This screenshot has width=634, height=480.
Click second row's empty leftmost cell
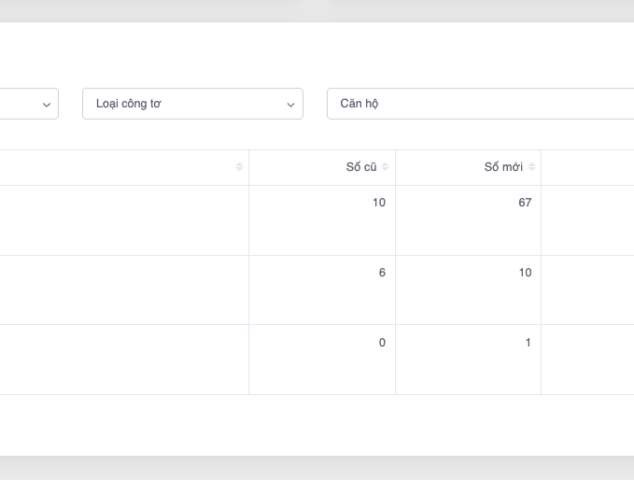click(120, 290)
